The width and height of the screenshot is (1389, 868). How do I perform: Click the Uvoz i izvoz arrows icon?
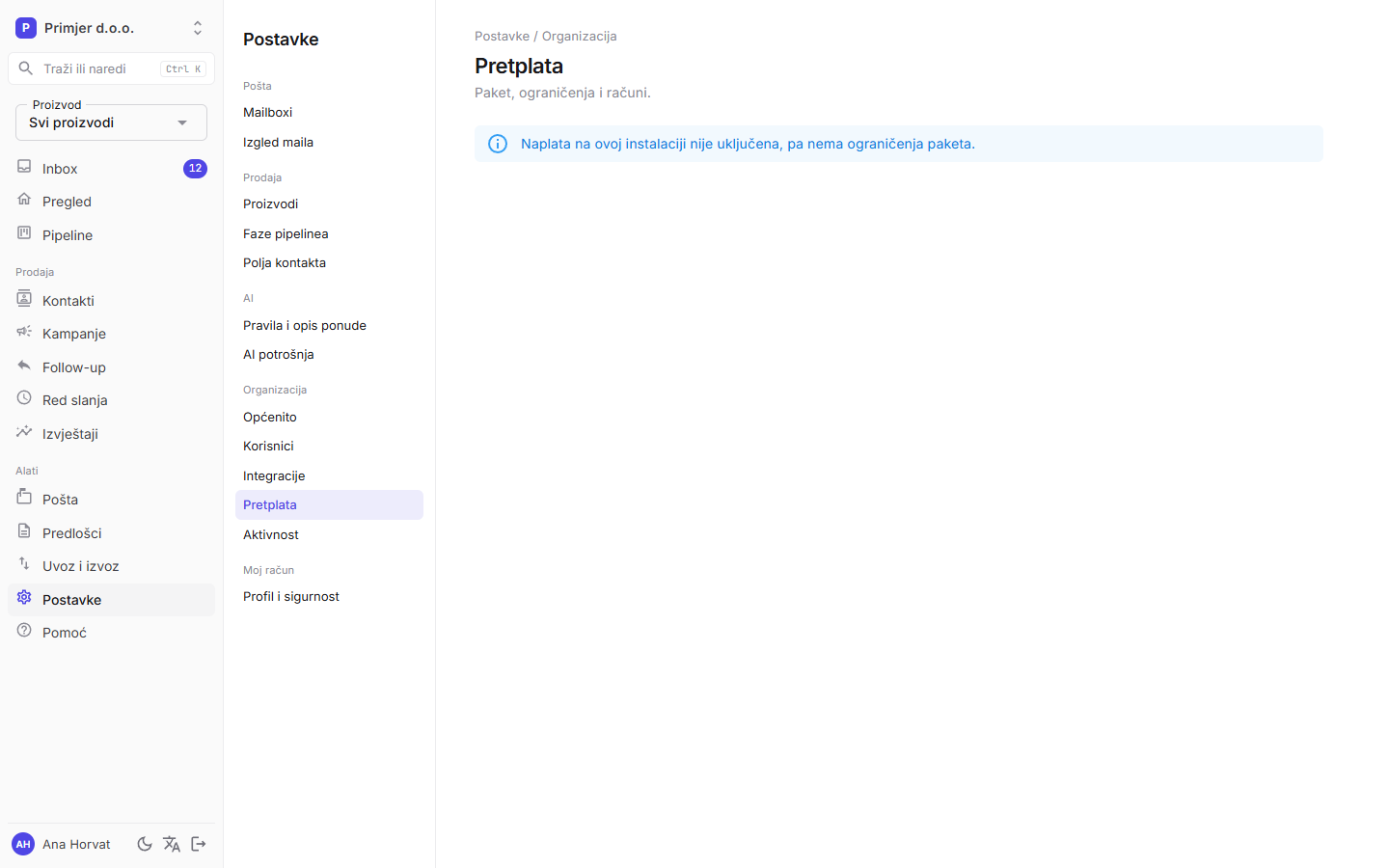(24, 564)
